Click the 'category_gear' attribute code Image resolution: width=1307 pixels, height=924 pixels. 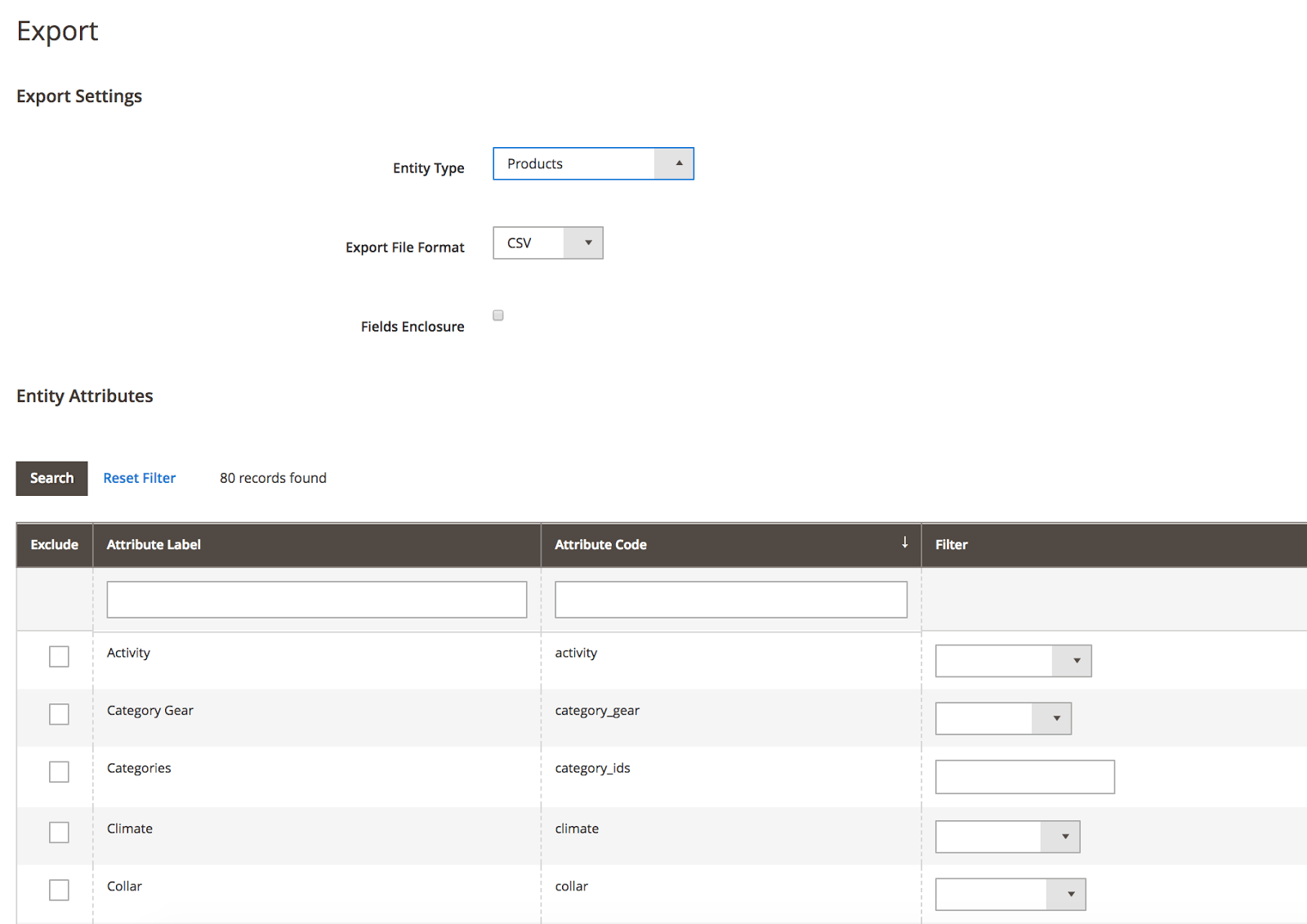tap(597, 711)
